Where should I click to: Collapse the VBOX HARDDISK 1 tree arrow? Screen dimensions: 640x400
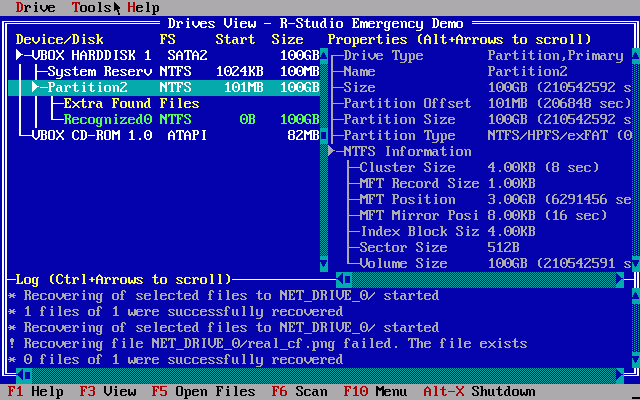click(x=20, y=56)
